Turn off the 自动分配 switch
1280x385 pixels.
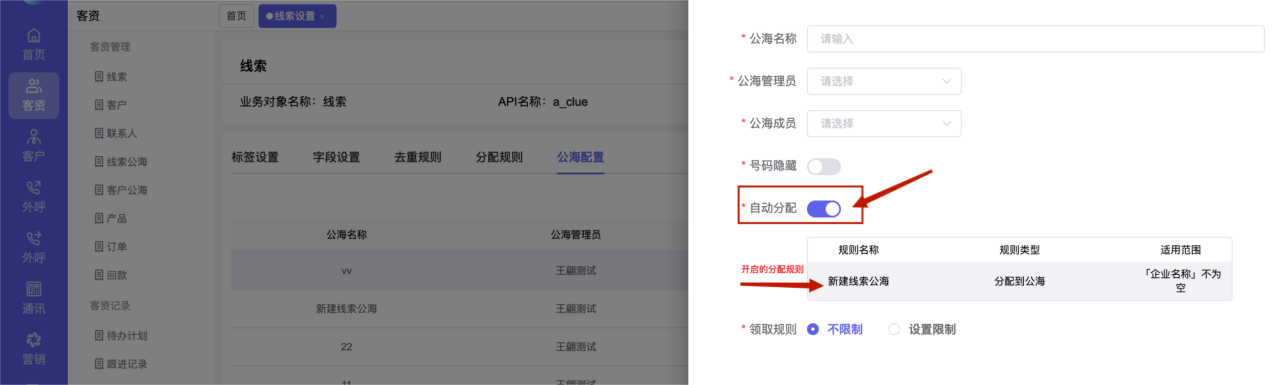[824, 208]
